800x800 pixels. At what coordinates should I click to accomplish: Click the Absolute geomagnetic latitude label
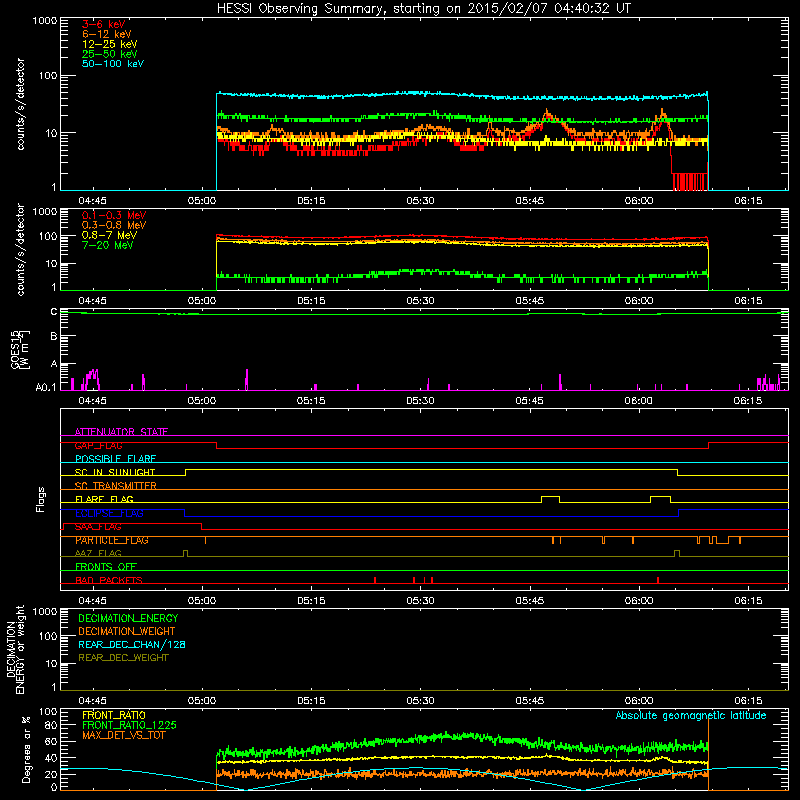point(691,715)
